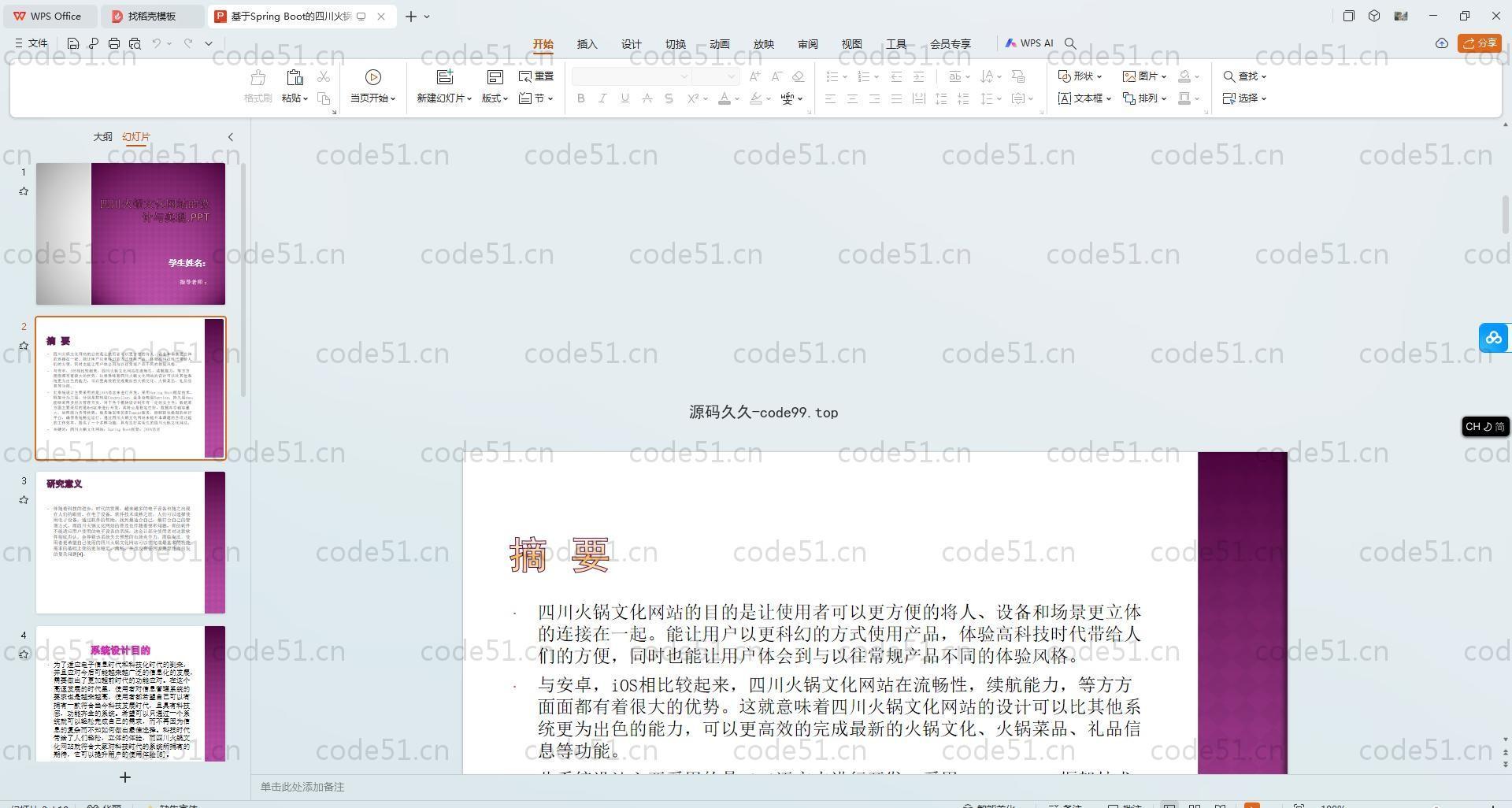This screenshot has height=808, width=1512.
Task: Click the Save icon in quick access toolbar
Action: [x=73, y=43]
